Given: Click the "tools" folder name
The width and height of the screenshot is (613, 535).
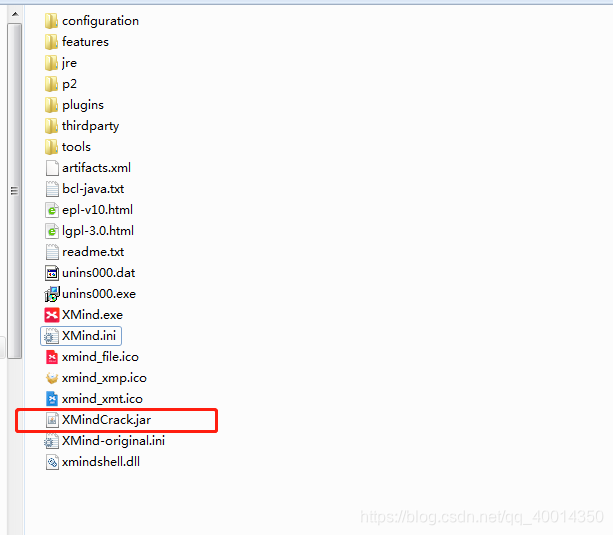Looking at the screenshot, I should click(76, 147).
